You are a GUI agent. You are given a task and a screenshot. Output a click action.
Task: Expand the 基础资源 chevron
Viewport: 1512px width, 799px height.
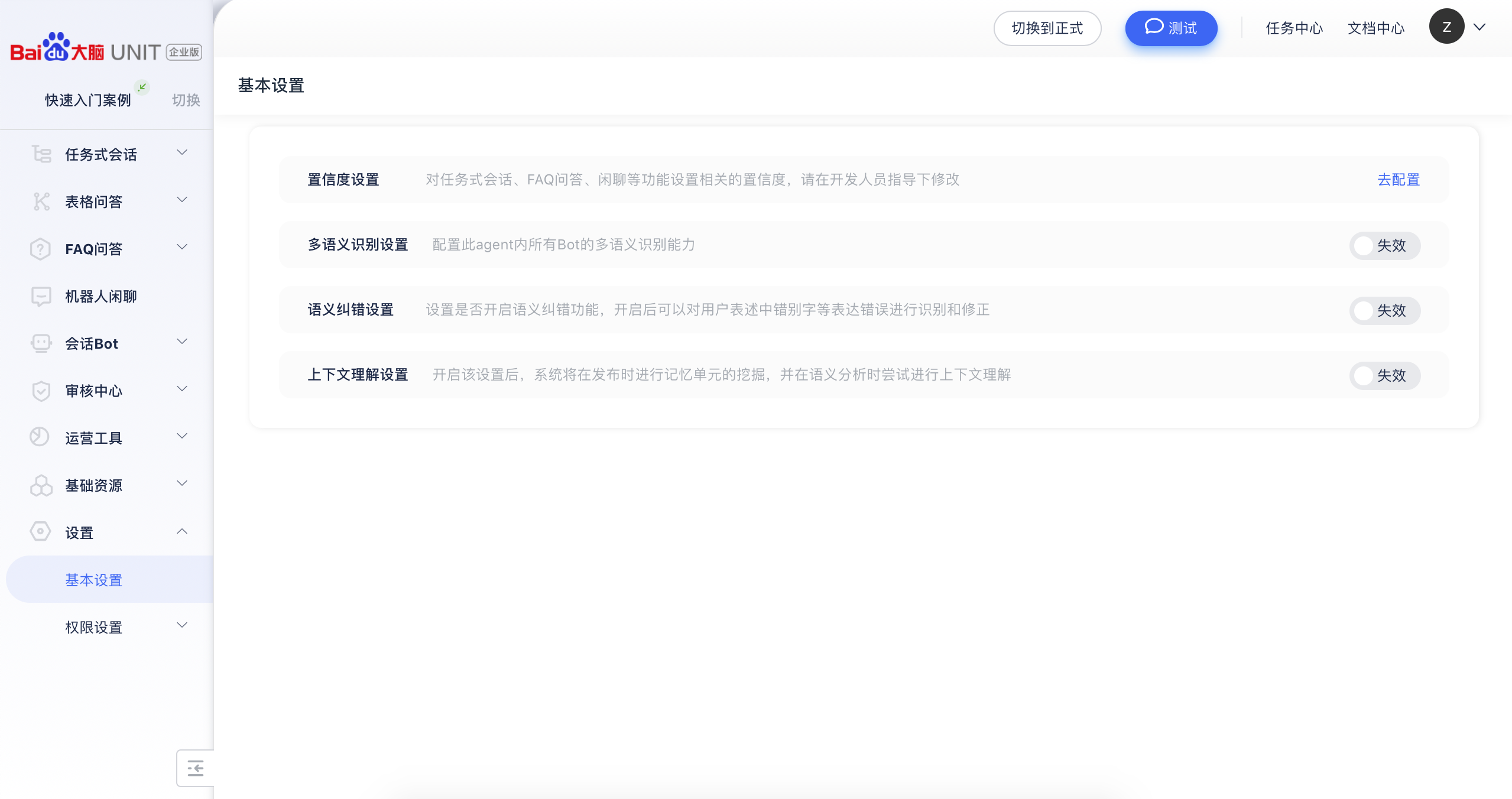(x=182, y=483)
